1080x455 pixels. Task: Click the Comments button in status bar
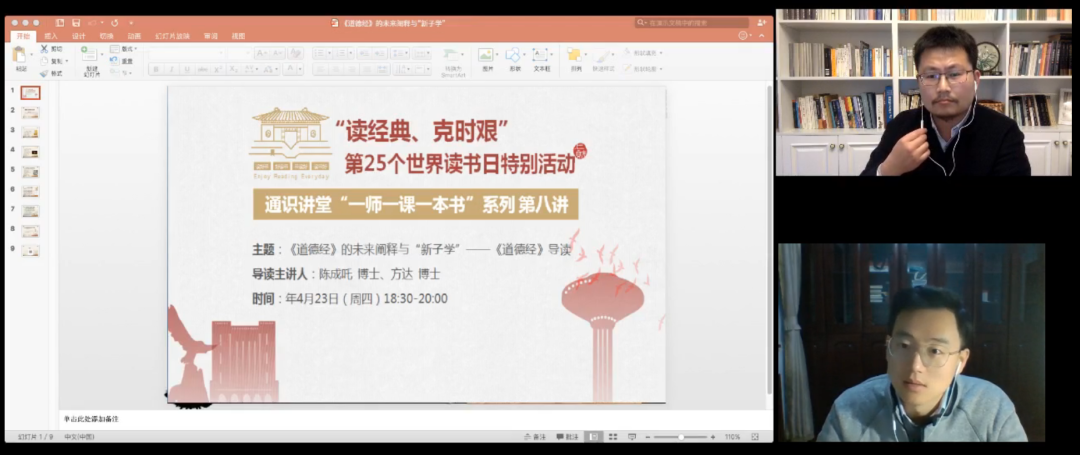click(x=568, y=437)
